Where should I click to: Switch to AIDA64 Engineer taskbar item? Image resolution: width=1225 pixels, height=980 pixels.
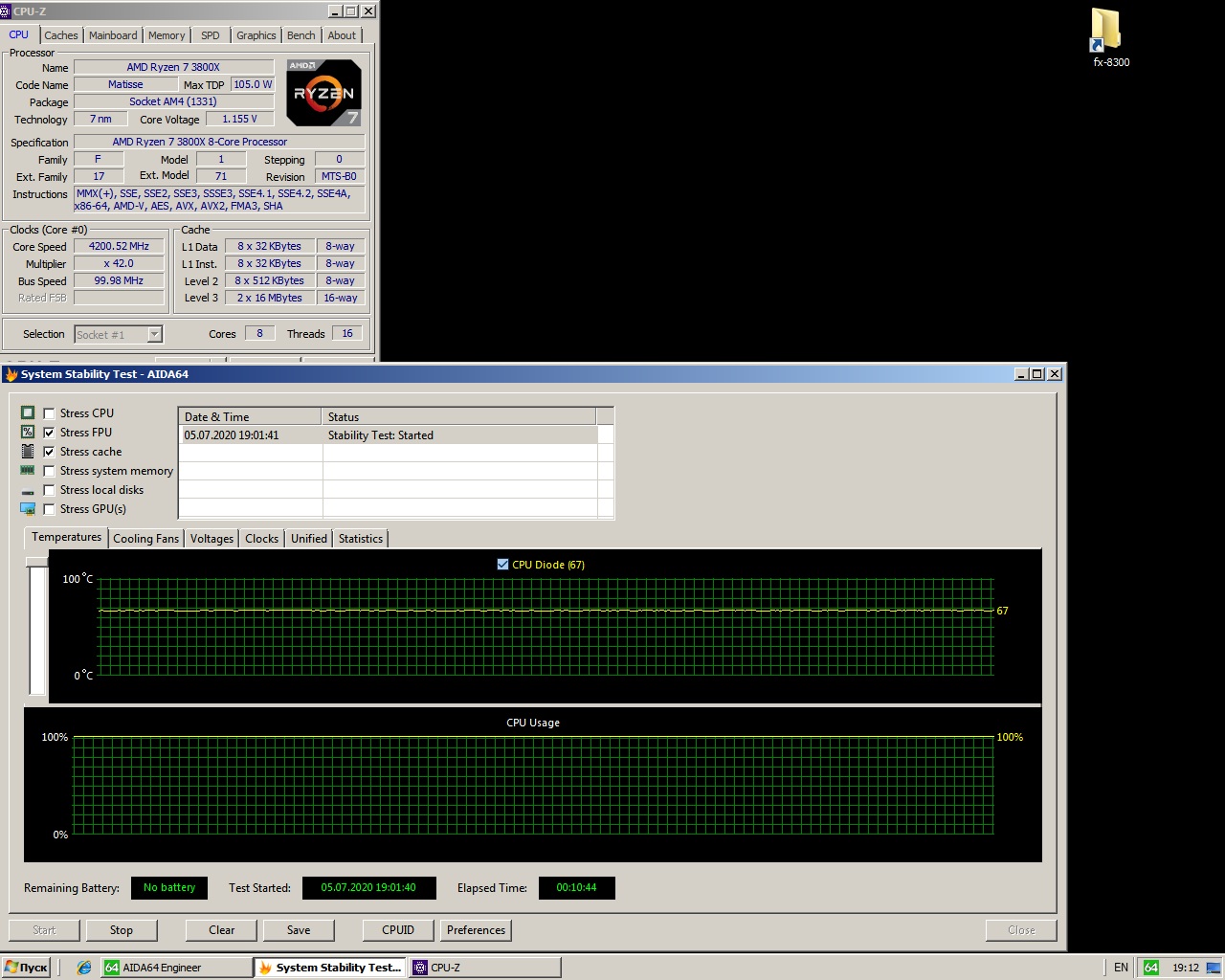coord(176,968)
